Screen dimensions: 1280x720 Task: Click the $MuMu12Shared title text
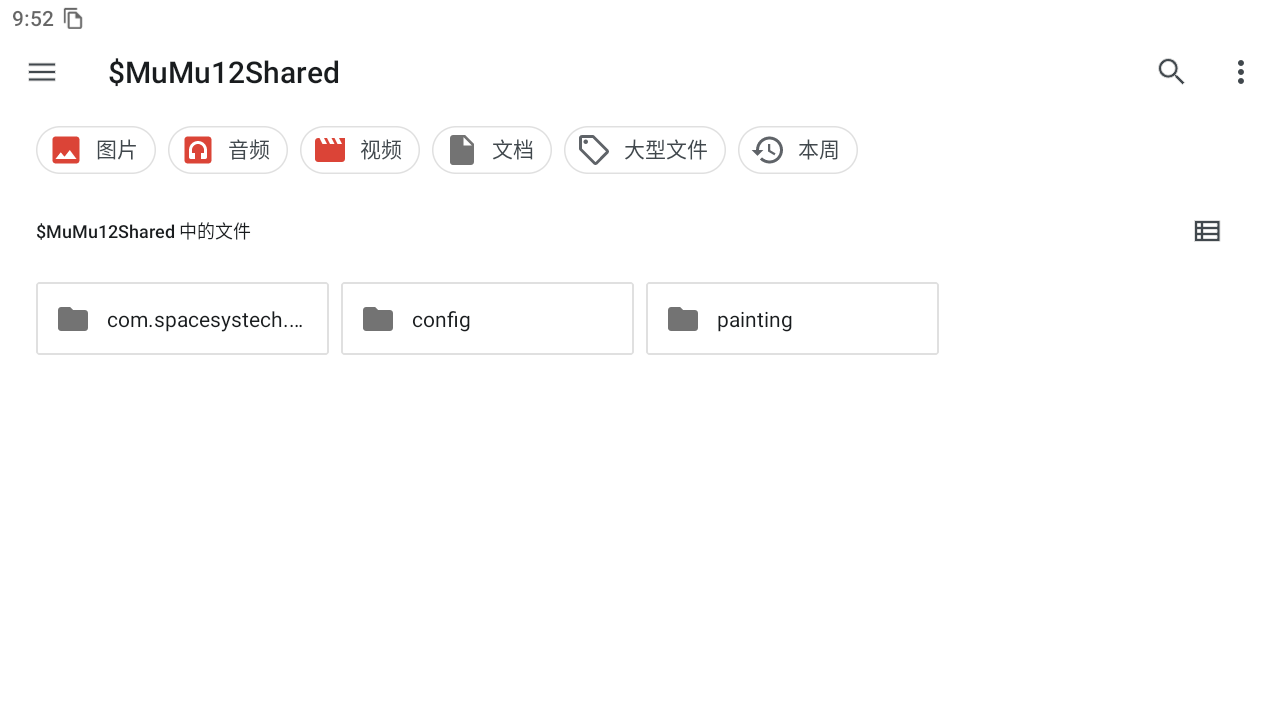pos(224,73)
